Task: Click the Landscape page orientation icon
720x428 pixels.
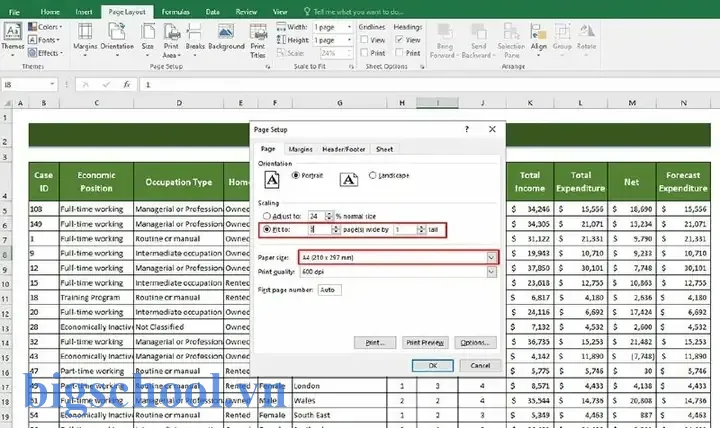Action: (x=349, y=180)
